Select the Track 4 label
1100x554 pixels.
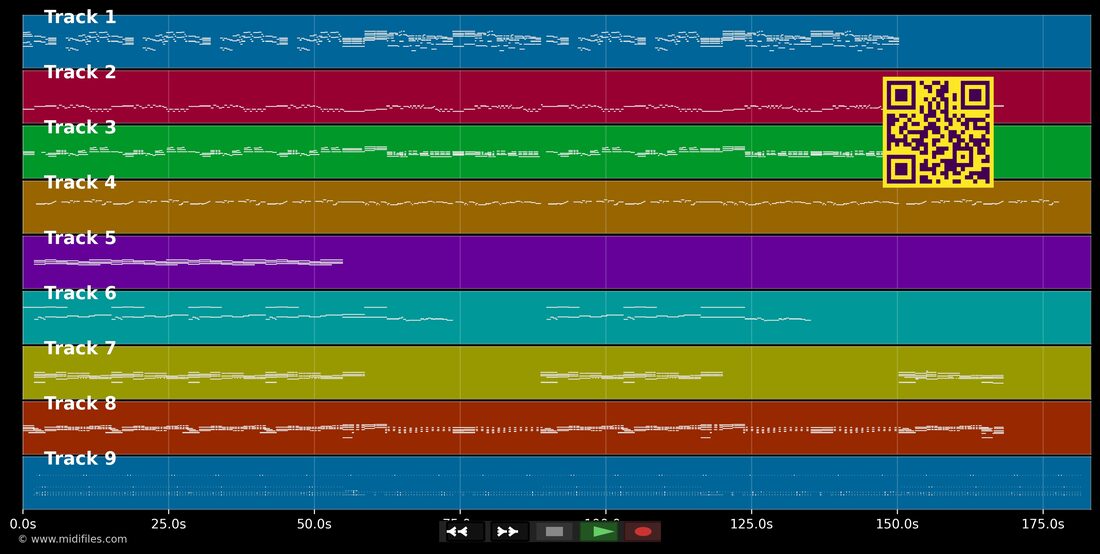click(80, 183)
